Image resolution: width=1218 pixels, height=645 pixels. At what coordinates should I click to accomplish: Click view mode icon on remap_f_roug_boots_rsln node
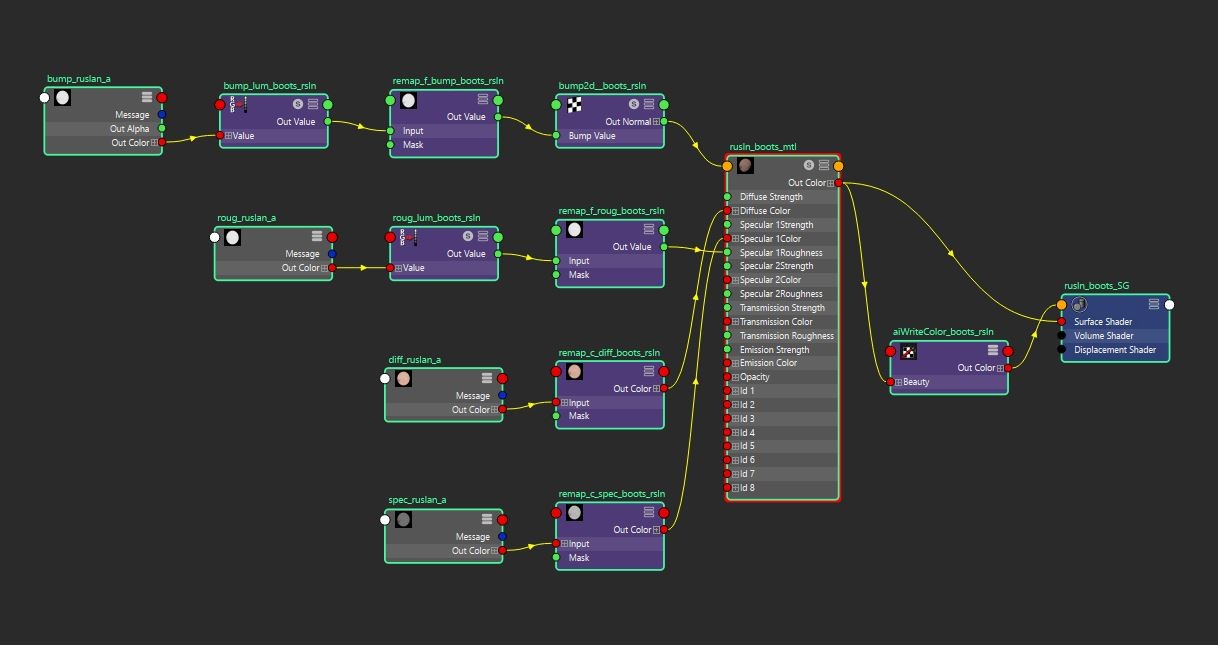tap(648, 230)
